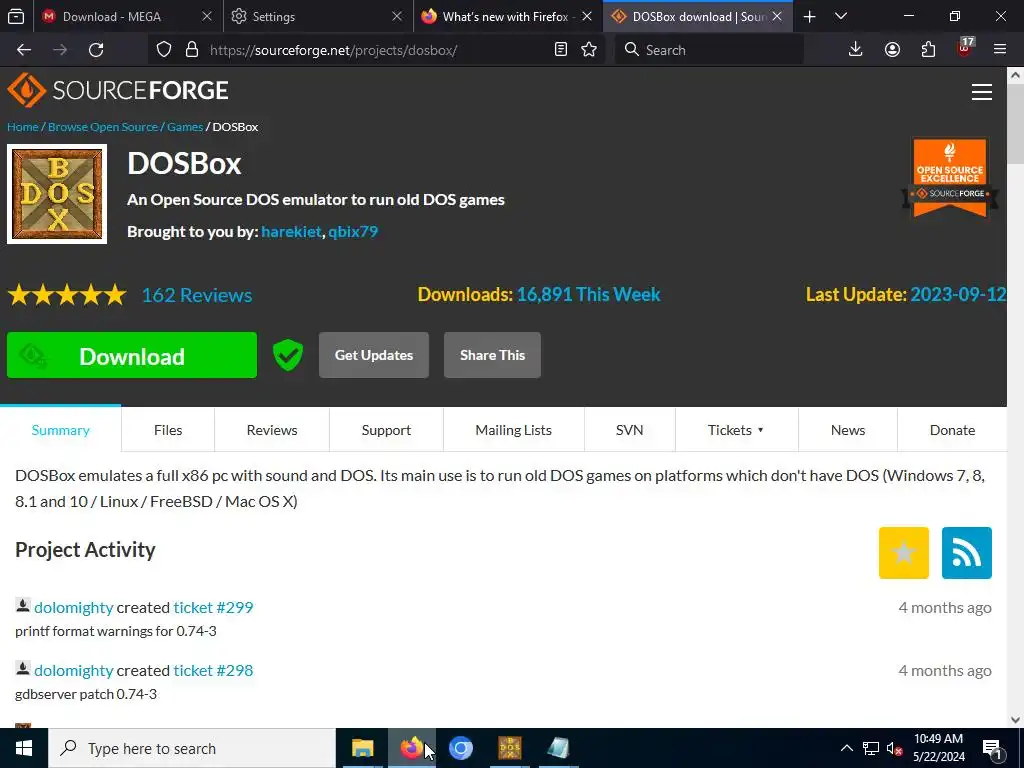This screenshot has height=768, width=1024.
Task: Click the green Download button
Action: (x=132, y=355)
